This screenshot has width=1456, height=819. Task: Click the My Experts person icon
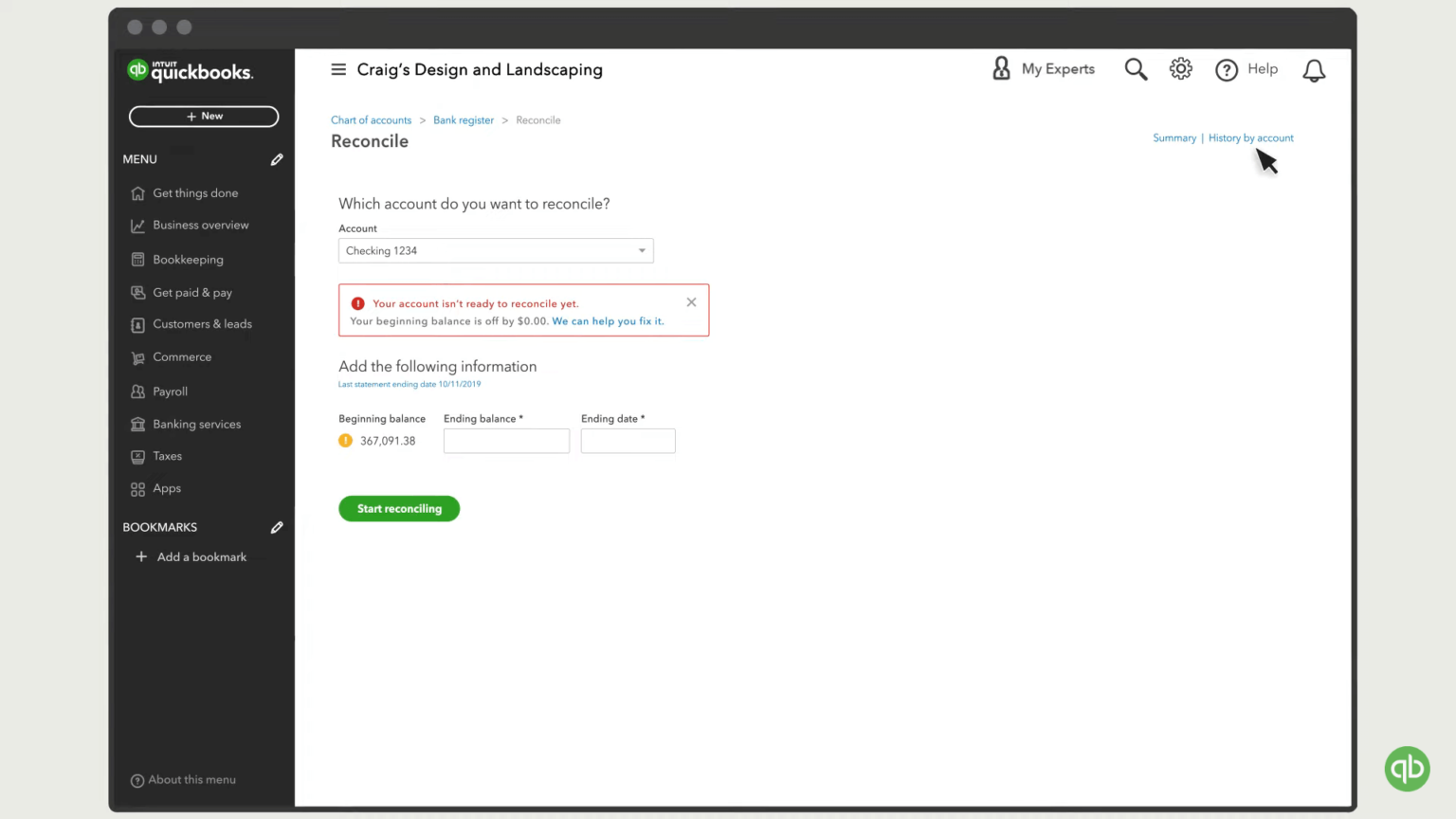[x=1002, y=68]
